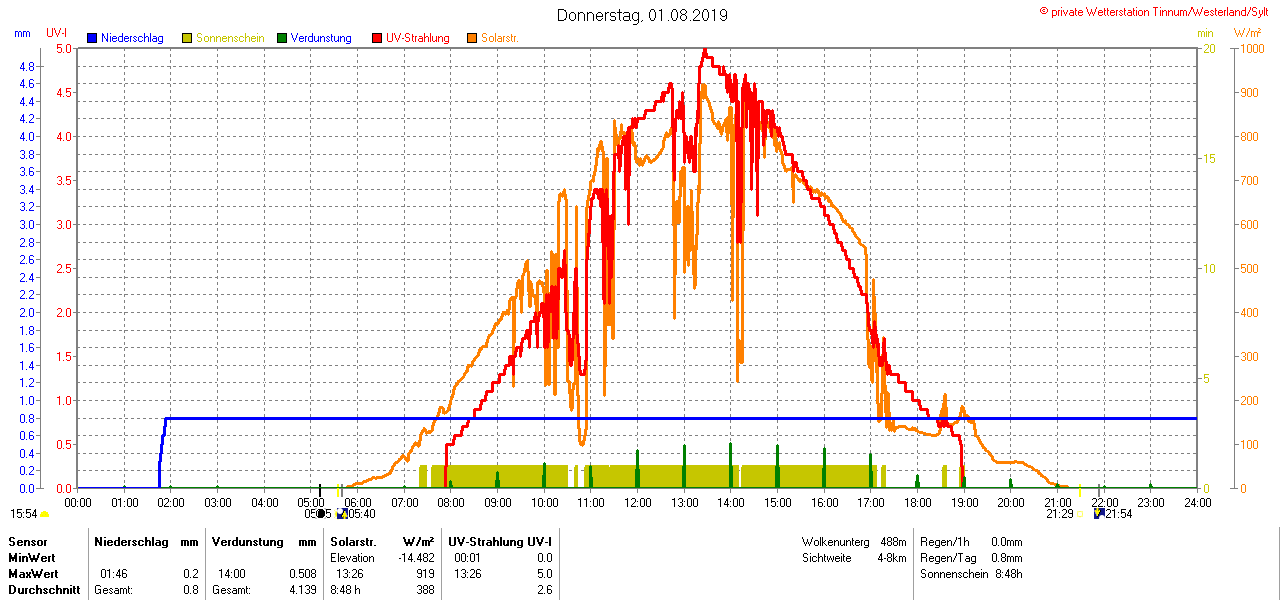Click the UV-Strahlung UV-I table header
This screenshot has height=600, width=1280.
coord(500,541)
